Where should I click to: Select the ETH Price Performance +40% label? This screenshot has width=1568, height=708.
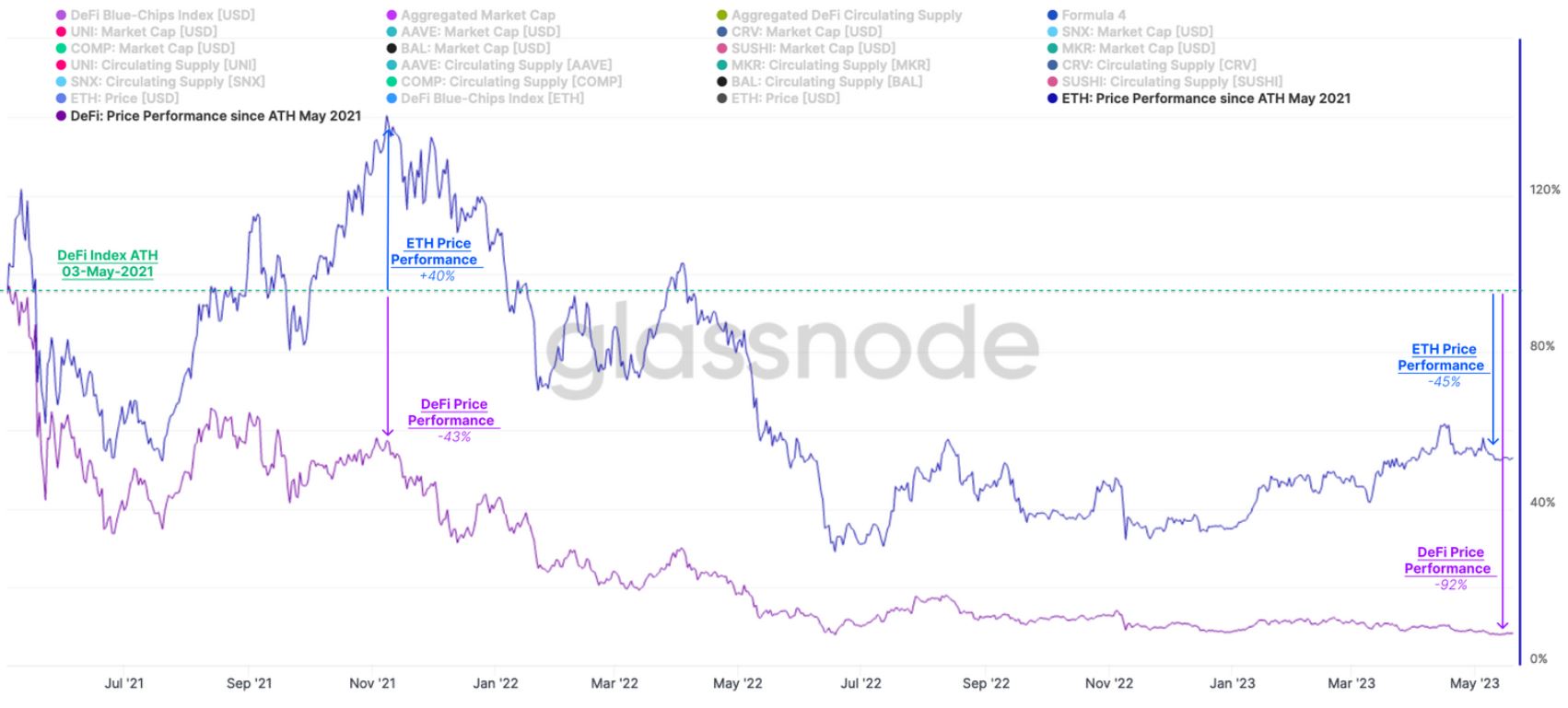click(437, 259)
